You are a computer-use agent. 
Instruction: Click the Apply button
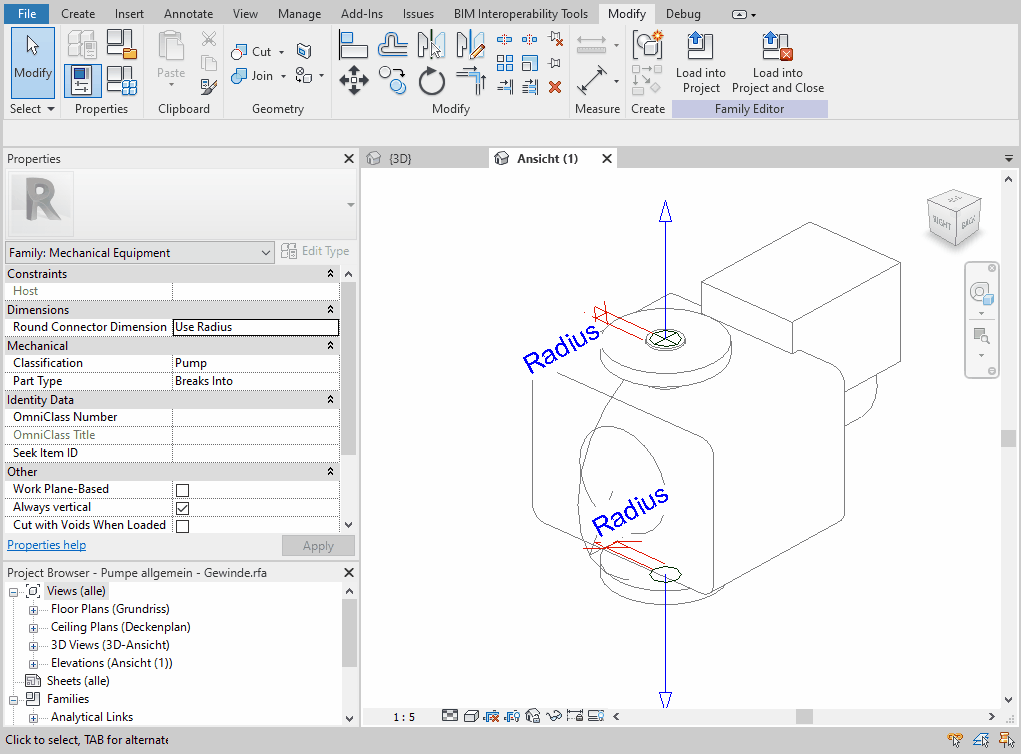point(318,546)
